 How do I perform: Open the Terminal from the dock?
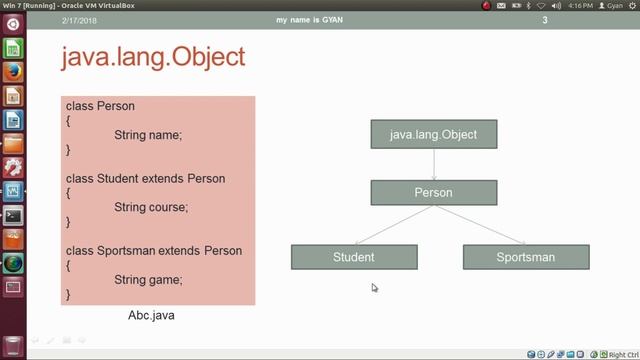point(13,216)
